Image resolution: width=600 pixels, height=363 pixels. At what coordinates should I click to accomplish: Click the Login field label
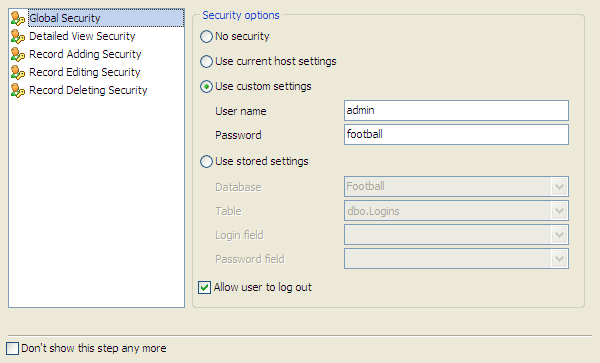coord(239,235)
